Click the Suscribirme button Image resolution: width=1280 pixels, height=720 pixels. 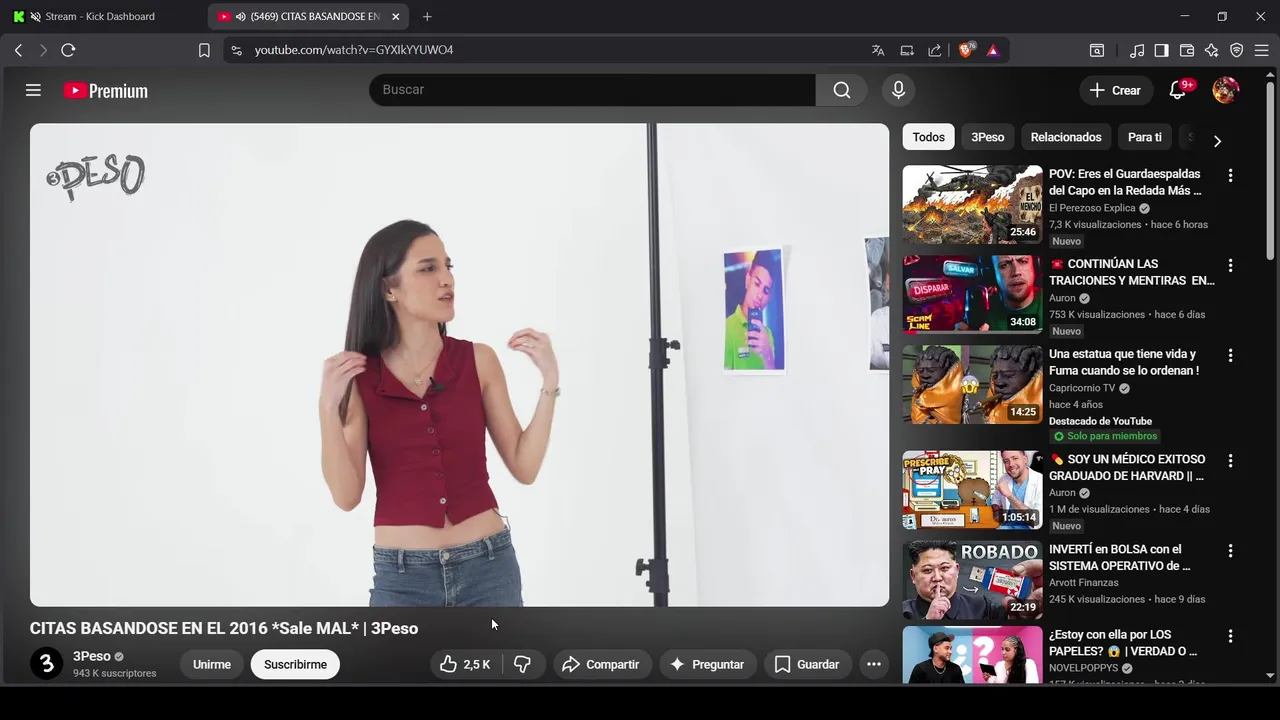click(295, 664)
